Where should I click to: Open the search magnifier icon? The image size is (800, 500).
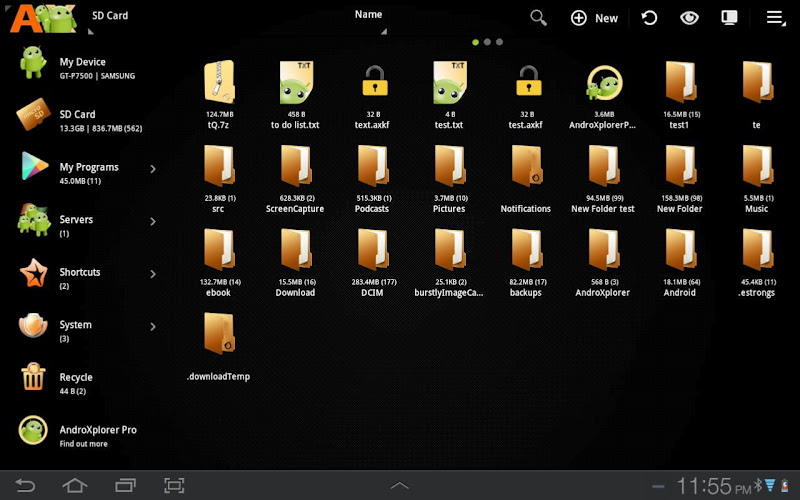[538, 18]
